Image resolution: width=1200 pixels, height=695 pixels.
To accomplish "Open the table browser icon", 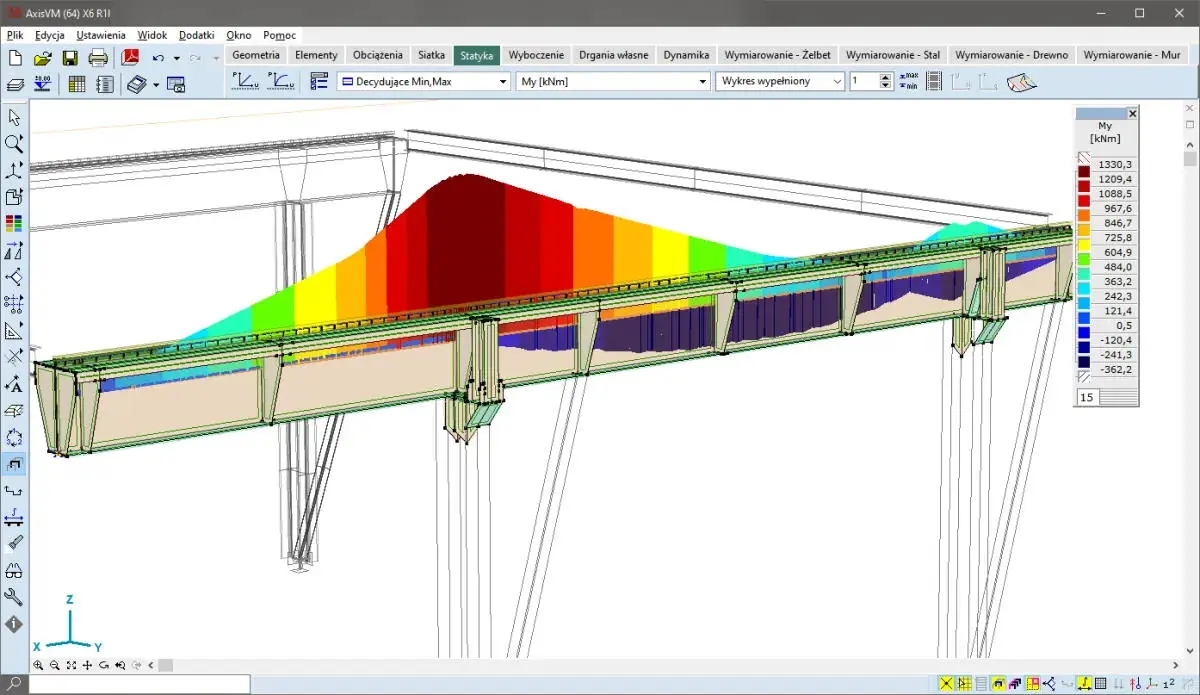I will (77, 84).
